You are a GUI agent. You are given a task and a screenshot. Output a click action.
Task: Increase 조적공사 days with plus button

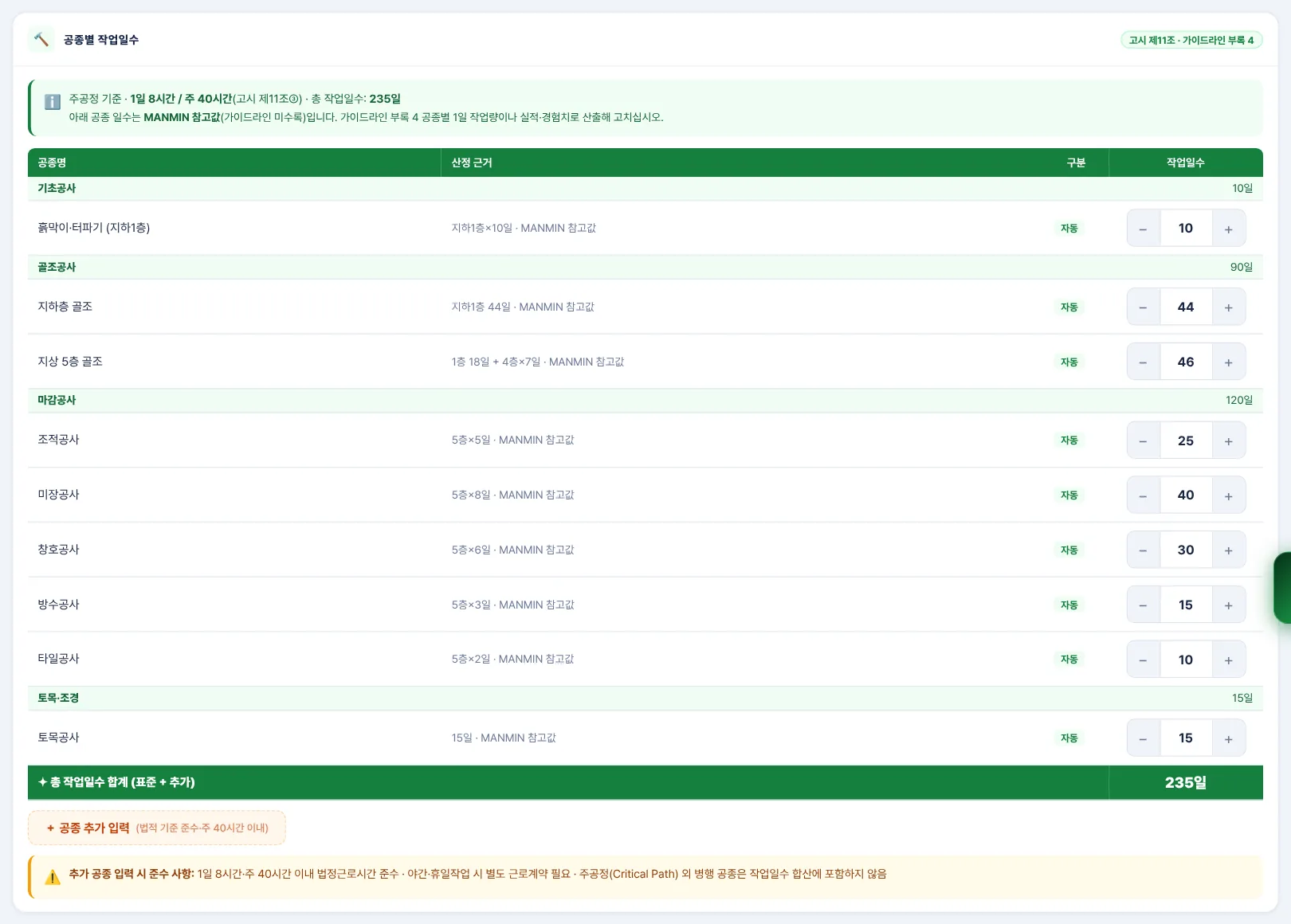[x=1229, y=440]
